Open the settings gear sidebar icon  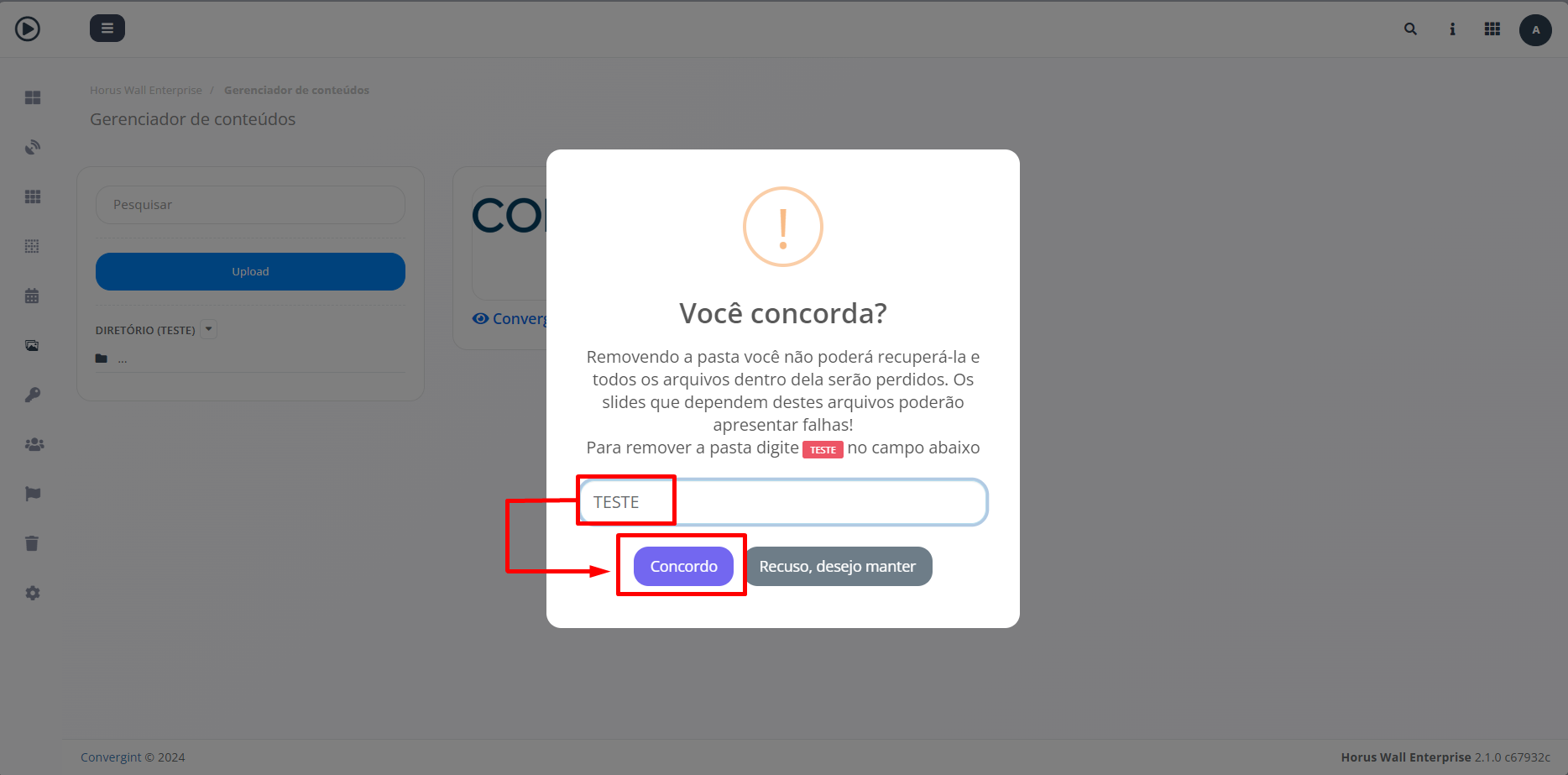coord(33,593)
